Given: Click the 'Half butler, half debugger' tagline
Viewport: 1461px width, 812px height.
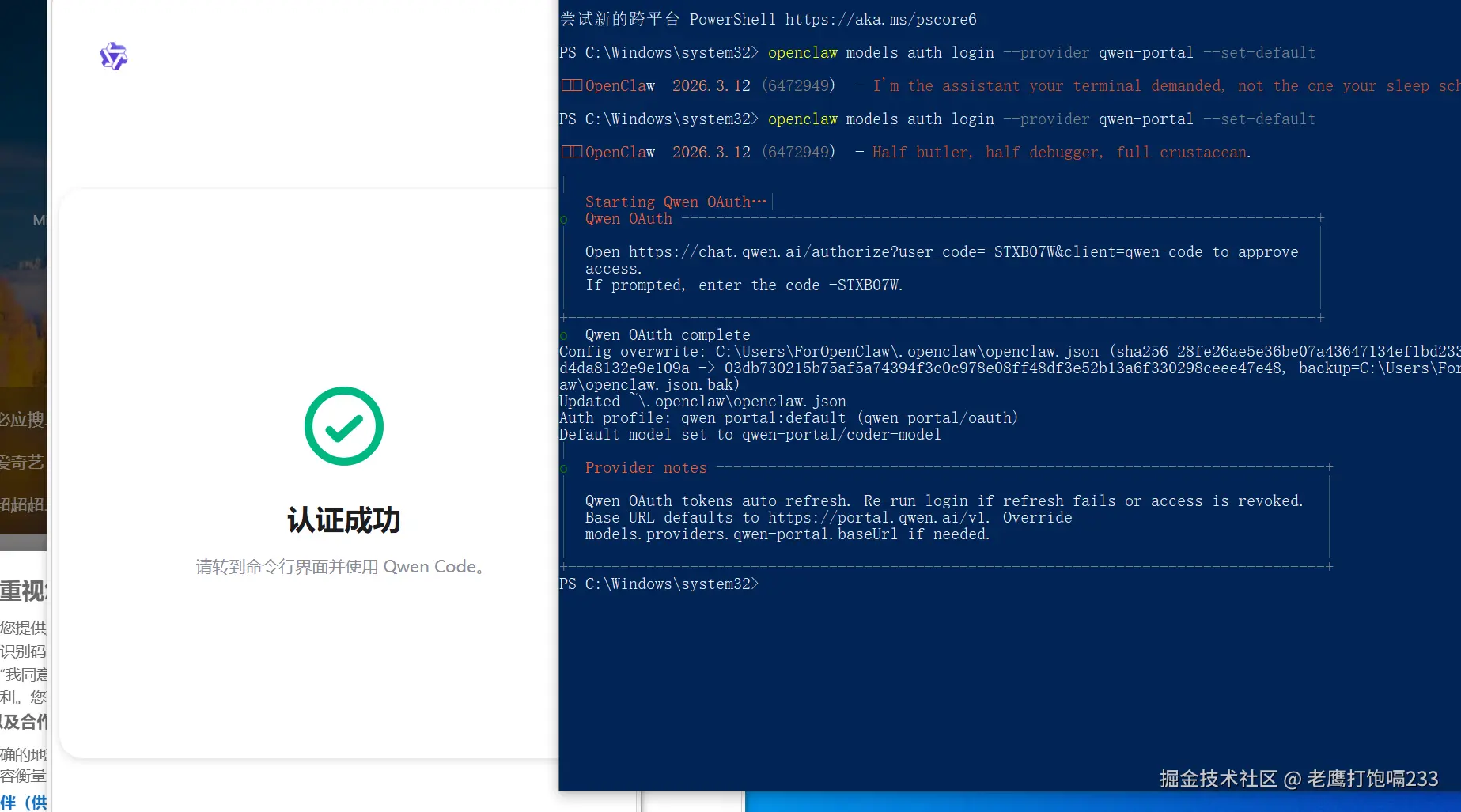Looking at the screenshot, I should click(x=1062, y=152).
